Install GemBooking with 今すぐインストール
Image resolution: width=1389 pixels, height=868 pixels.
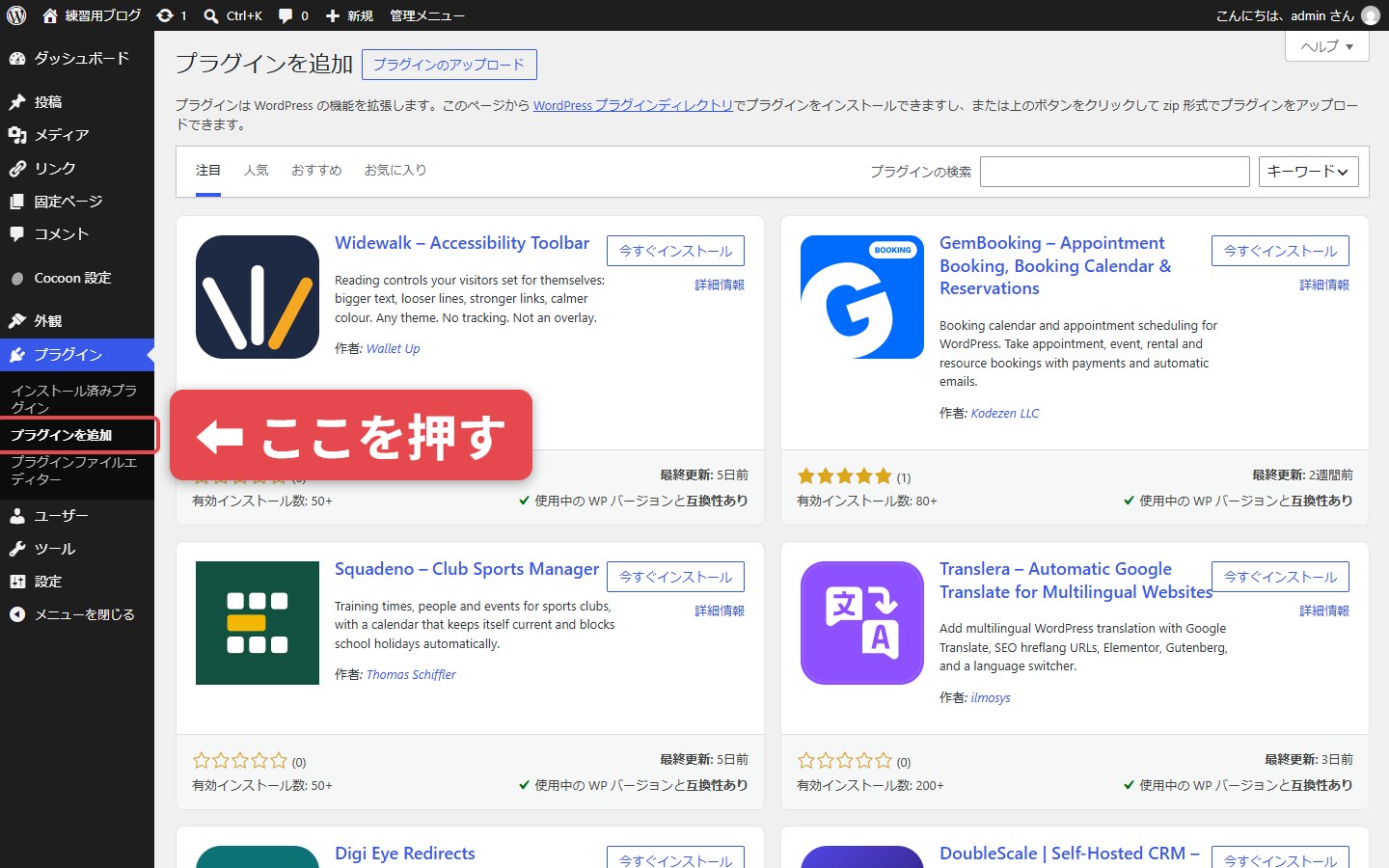pos(1280,251)
